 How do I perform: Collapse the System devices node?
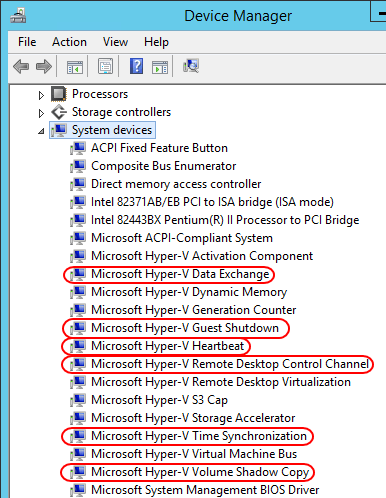point(41,131)
